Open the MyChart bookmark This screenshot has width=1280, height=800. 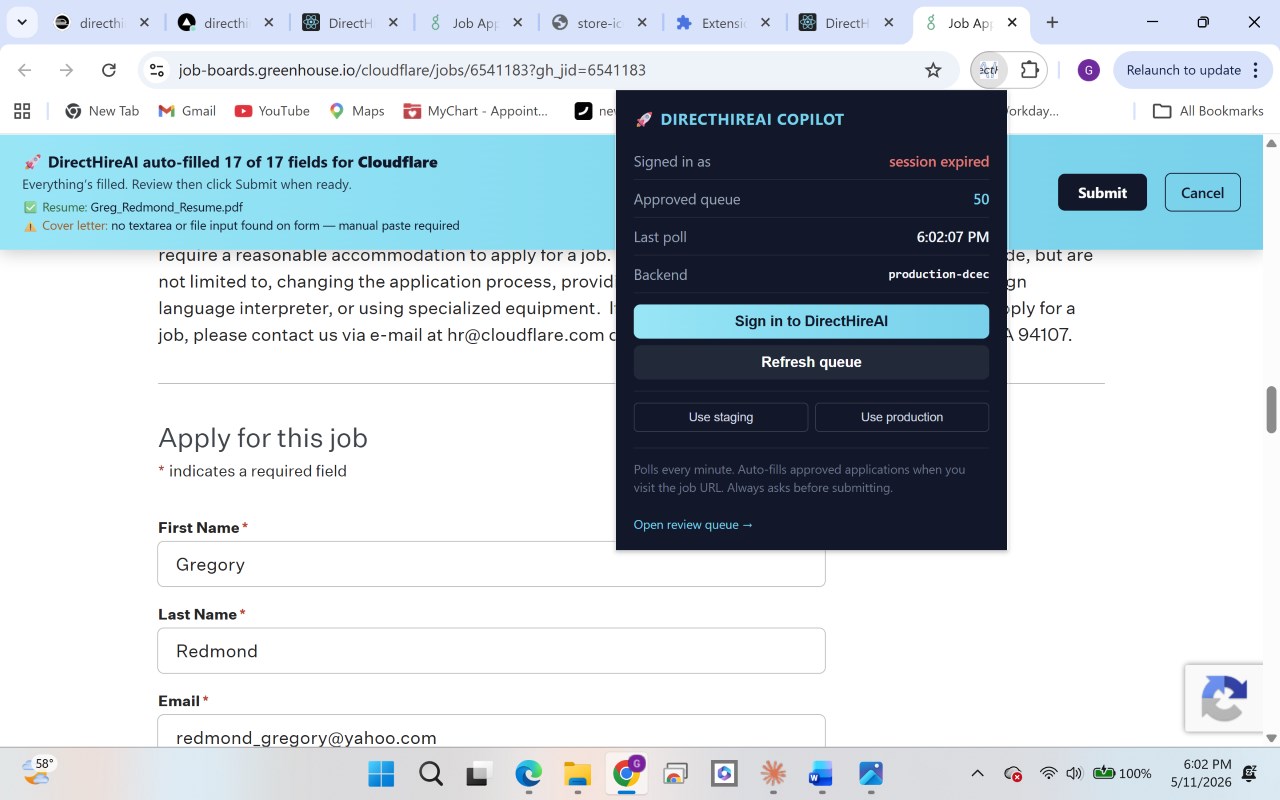[x=475, y=111]
